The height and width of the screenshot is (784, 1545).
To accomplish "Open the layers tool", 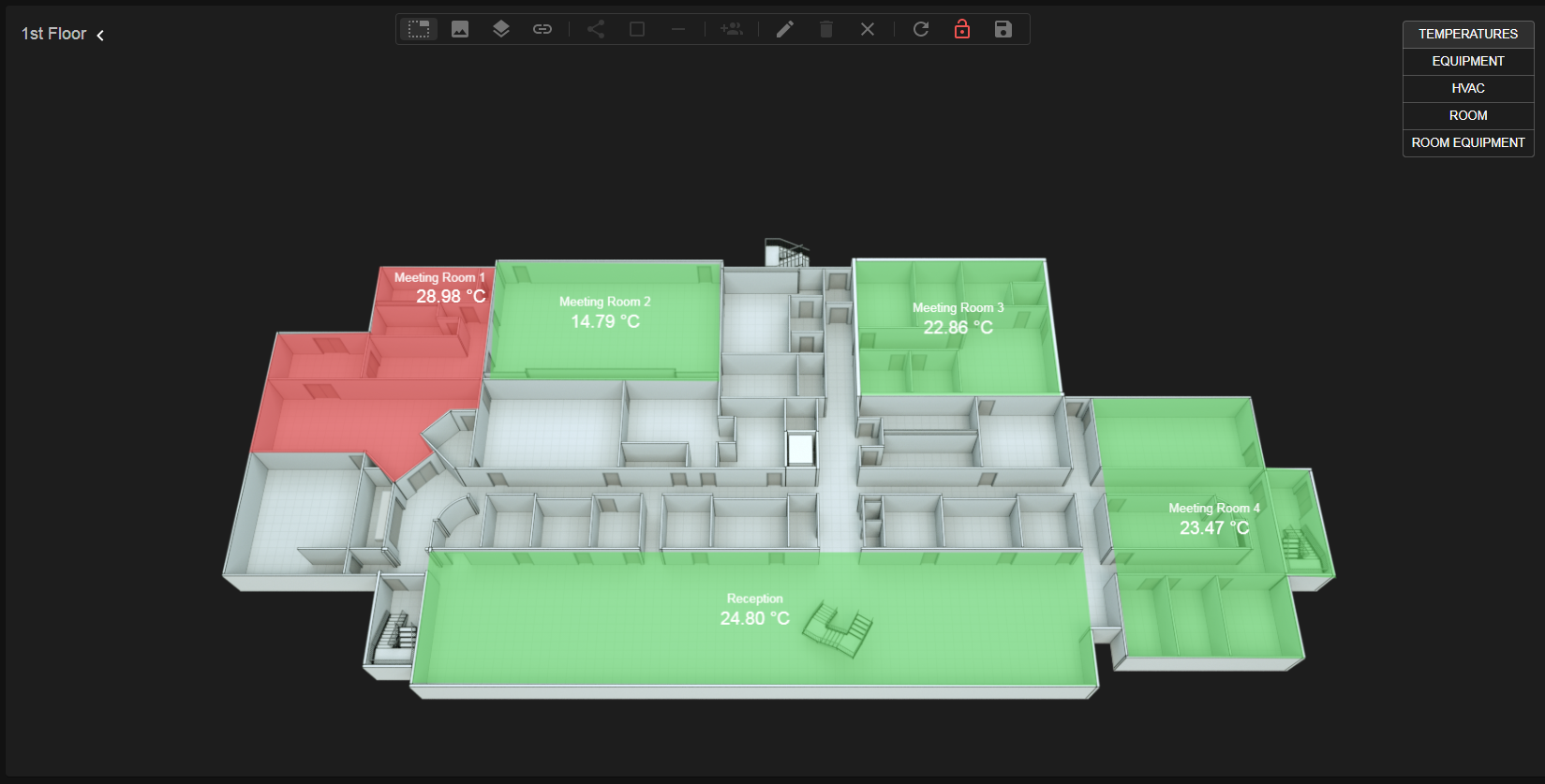I will click(501, 29).
